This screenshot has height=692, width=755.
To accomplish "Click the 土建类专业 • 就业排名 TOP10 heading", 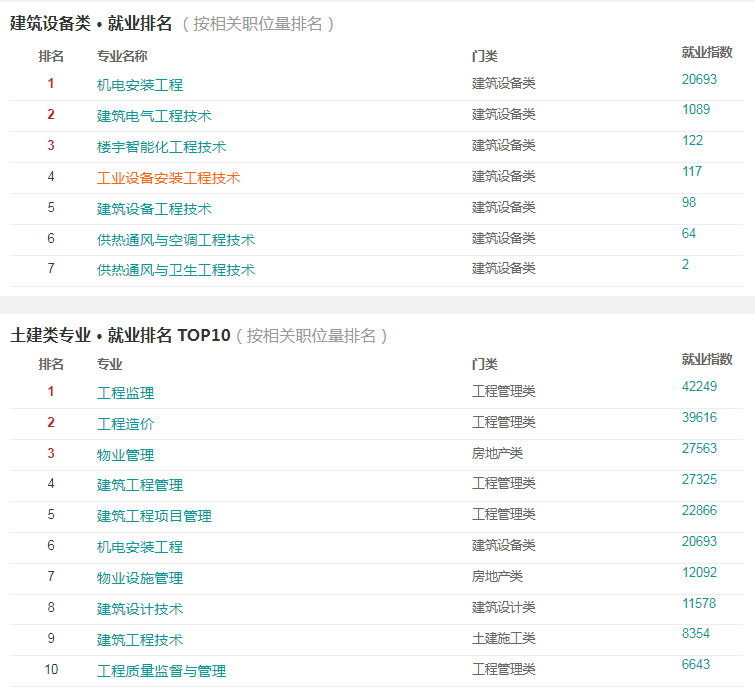I will click(x=120, y=335).
